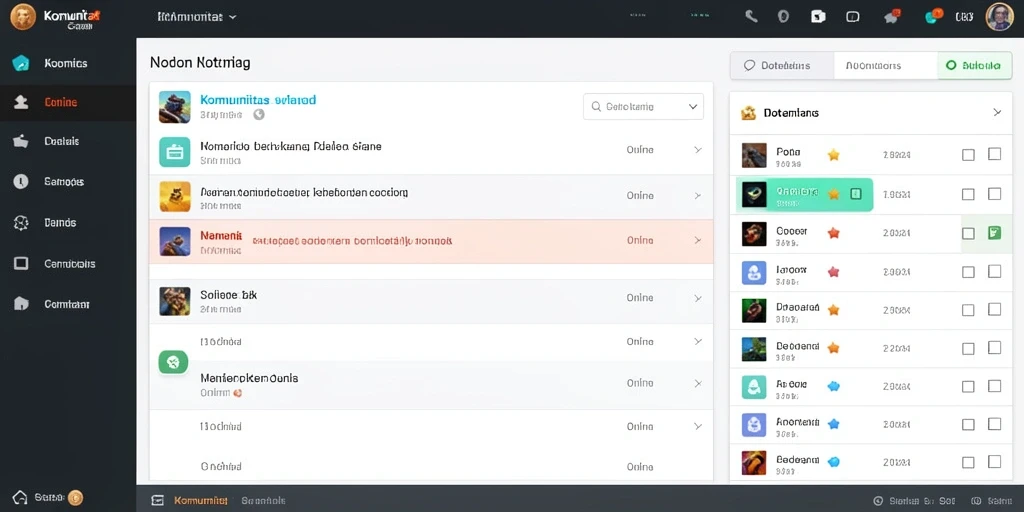Expand the Soliece bik row chevron
1024x512 pixels.
(x=697, y=298)
